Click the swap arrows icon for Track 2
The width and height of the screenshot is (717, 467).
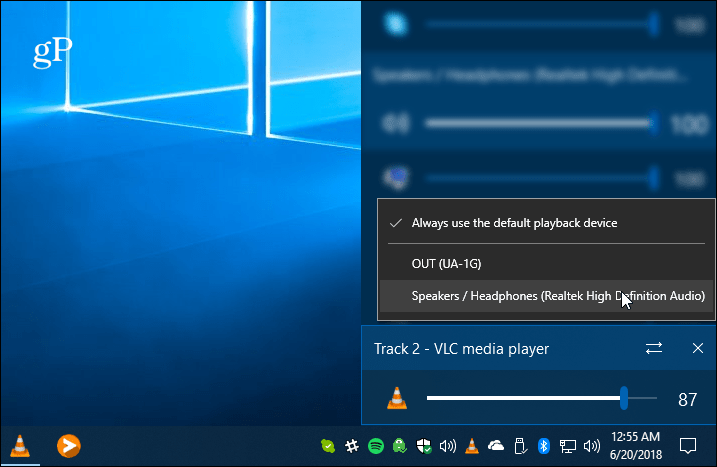(x=654, y=349)
